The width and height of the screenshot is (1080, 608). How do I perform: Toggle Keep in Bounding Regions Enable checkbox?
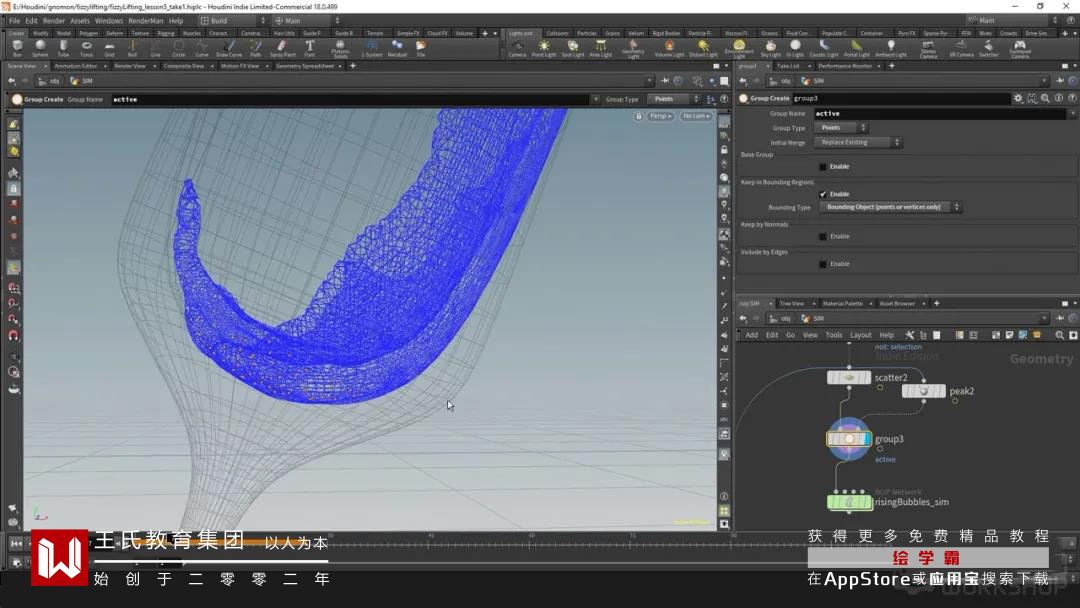pyautogui.click(x=823, y=194)
